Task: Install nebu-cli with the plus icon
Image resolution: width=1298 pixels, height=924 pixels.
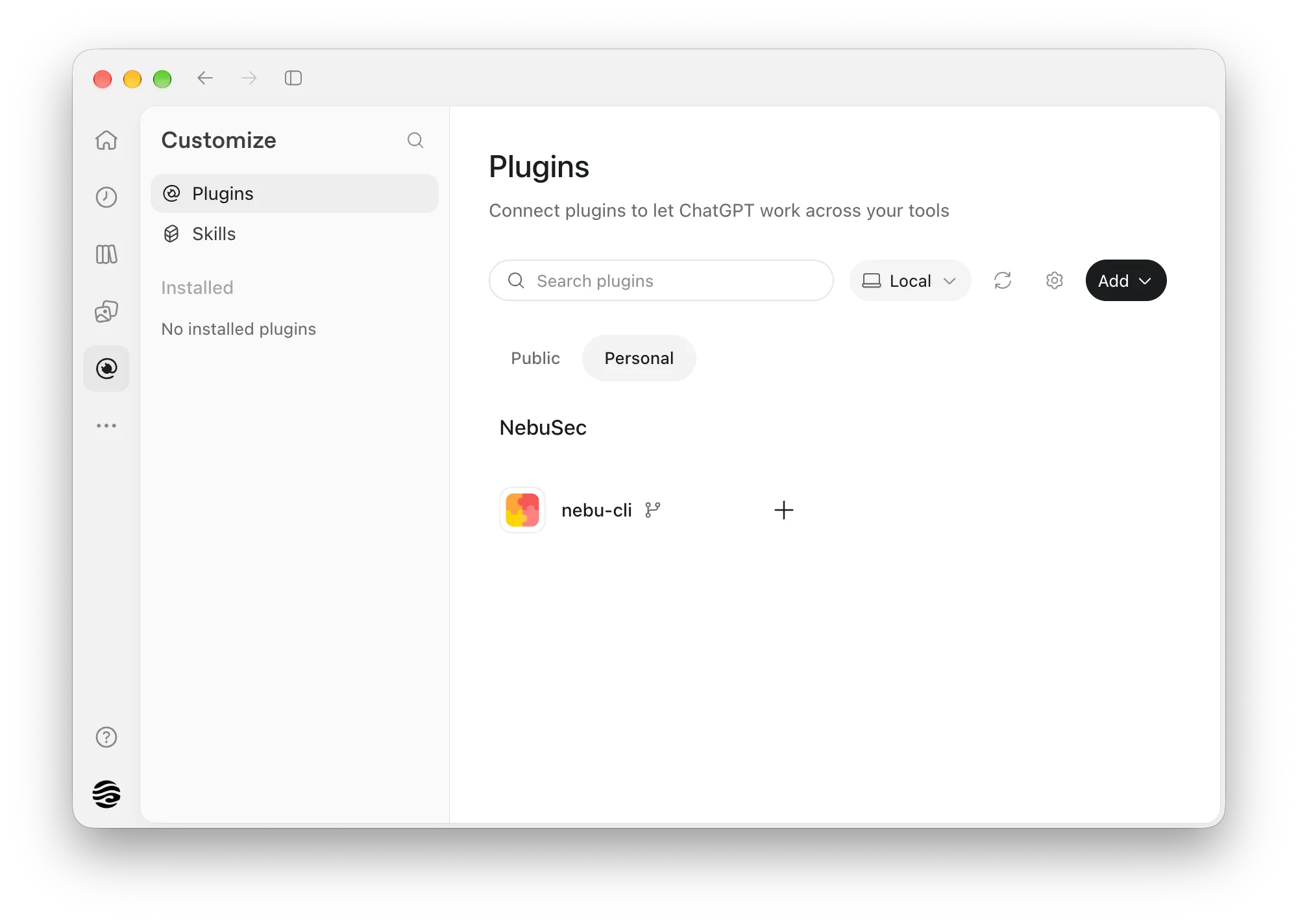Action: 784,510
